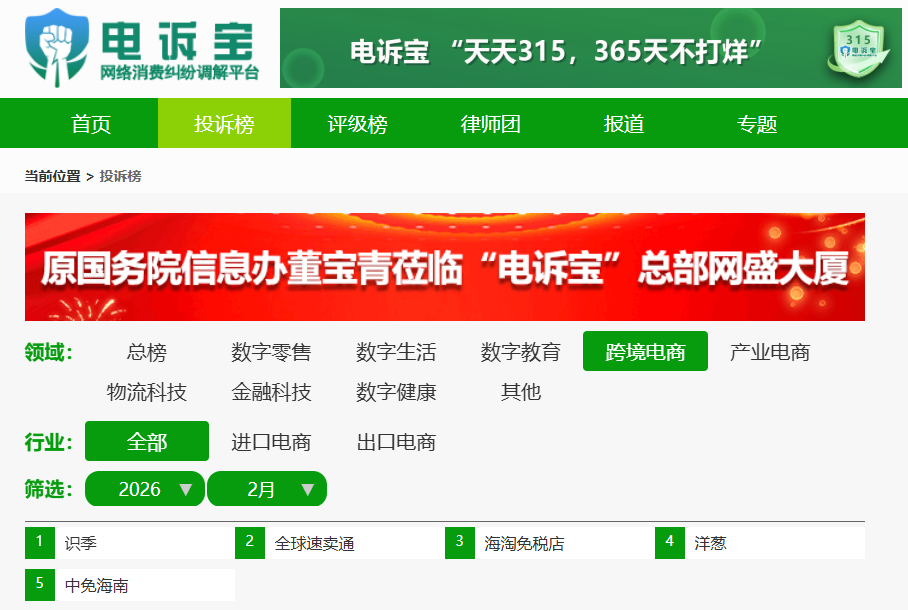This screenshot has height=610, width=908.
Task: Select the 金融科技 domain filter
Action: (271, 392)
